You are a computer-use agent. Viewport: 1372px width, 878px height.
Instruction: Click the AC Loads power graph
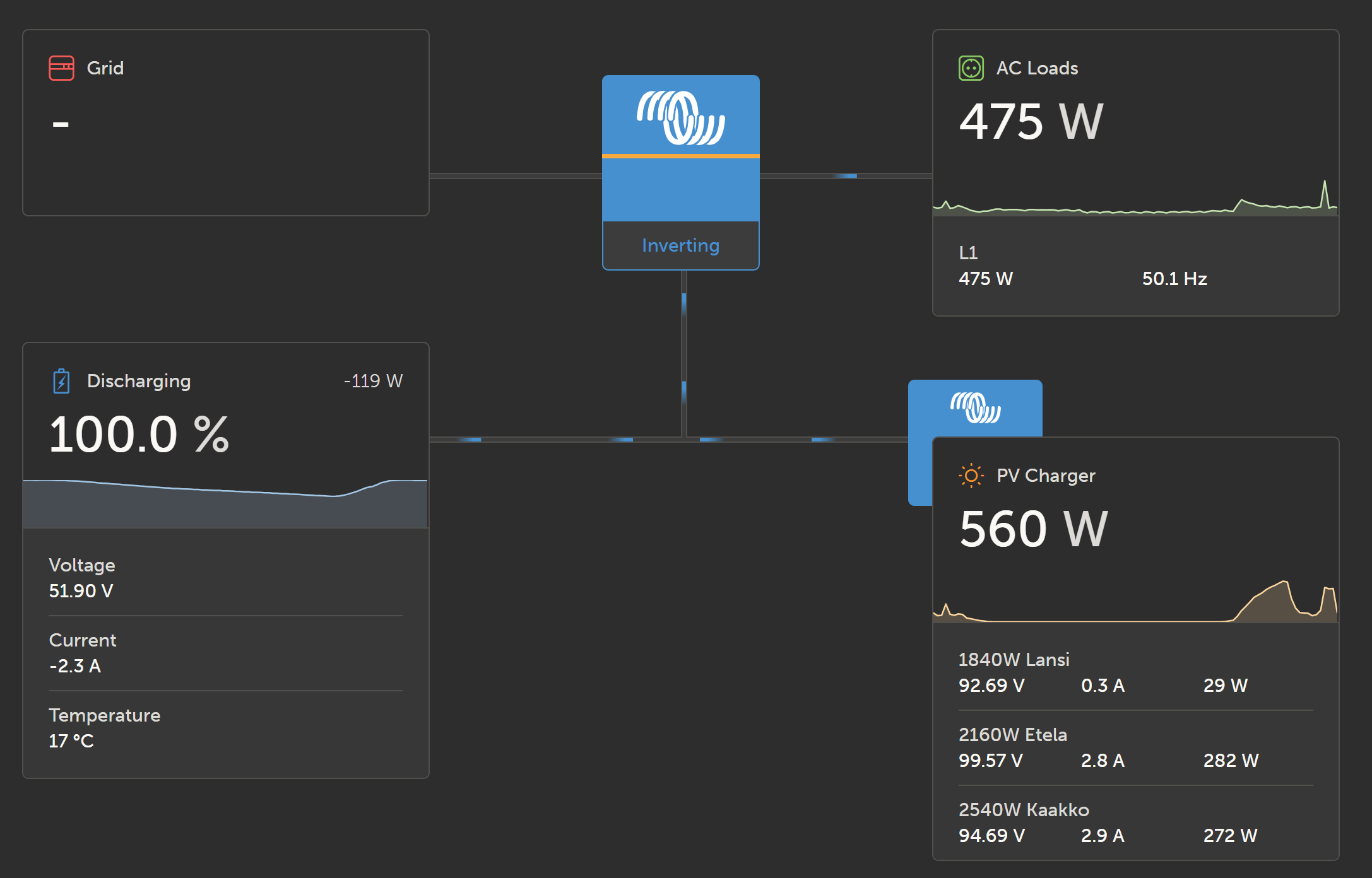1135,202
